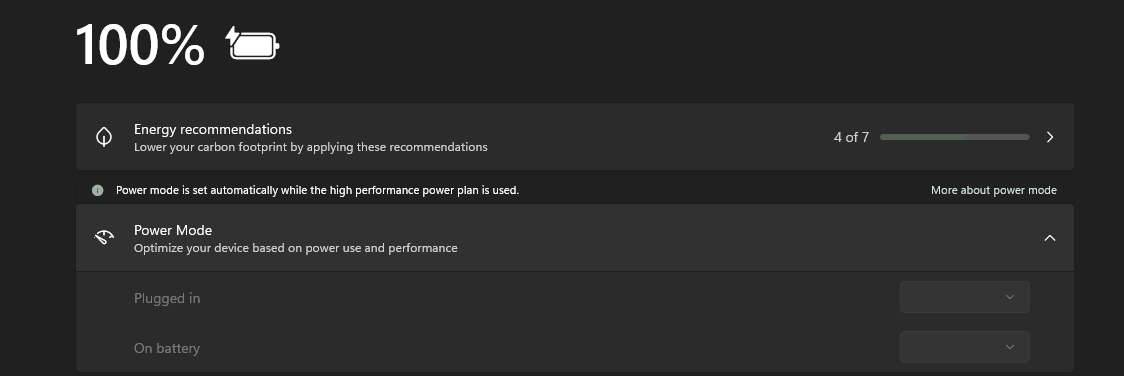The width and height of the screenshot is (1124, 376).
Task: Click the high performance power plan notice
Action: pyautogui.click(x=318, y=191)
